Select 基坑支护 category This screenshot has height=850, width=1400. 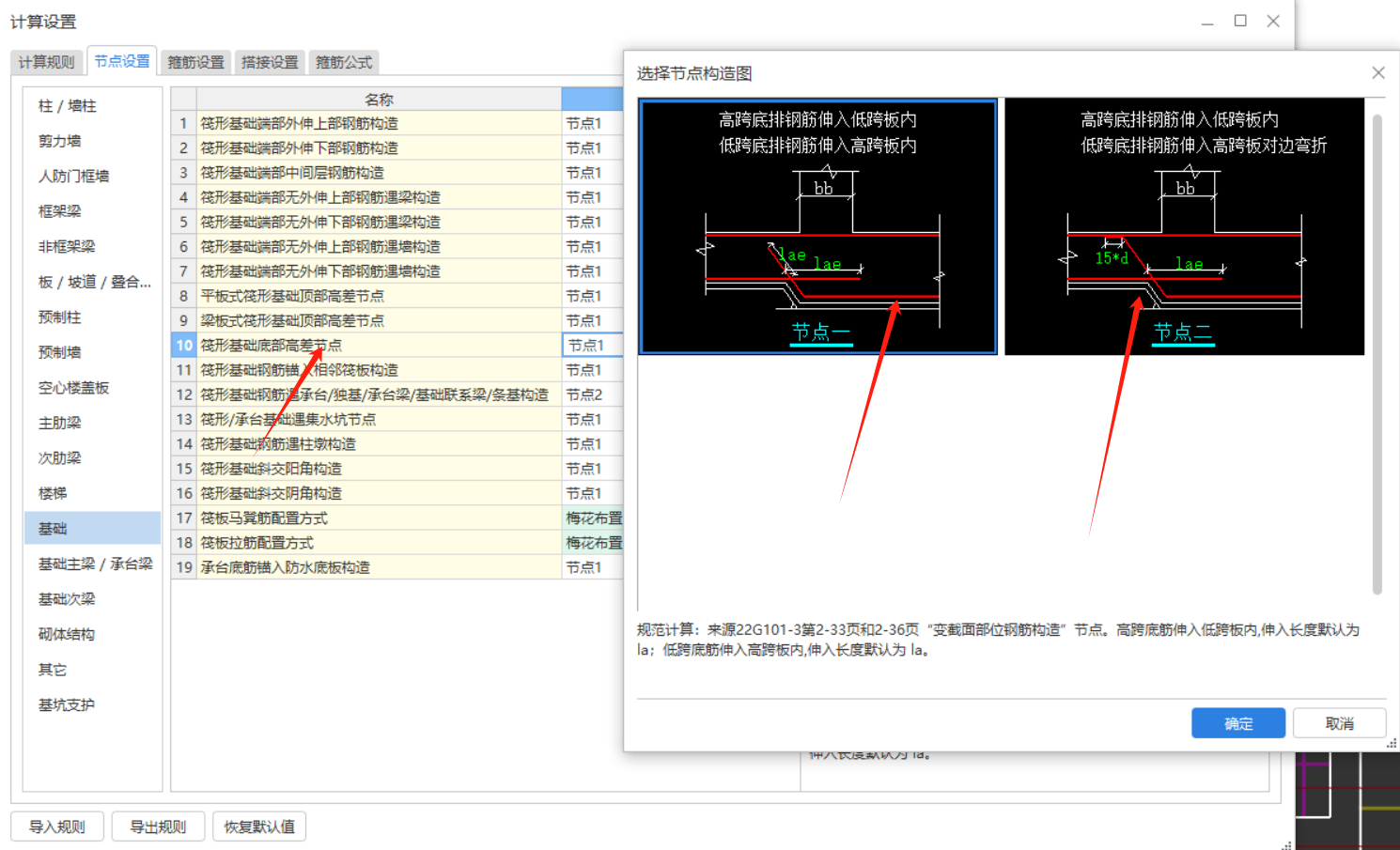click(x=92, y=704)
